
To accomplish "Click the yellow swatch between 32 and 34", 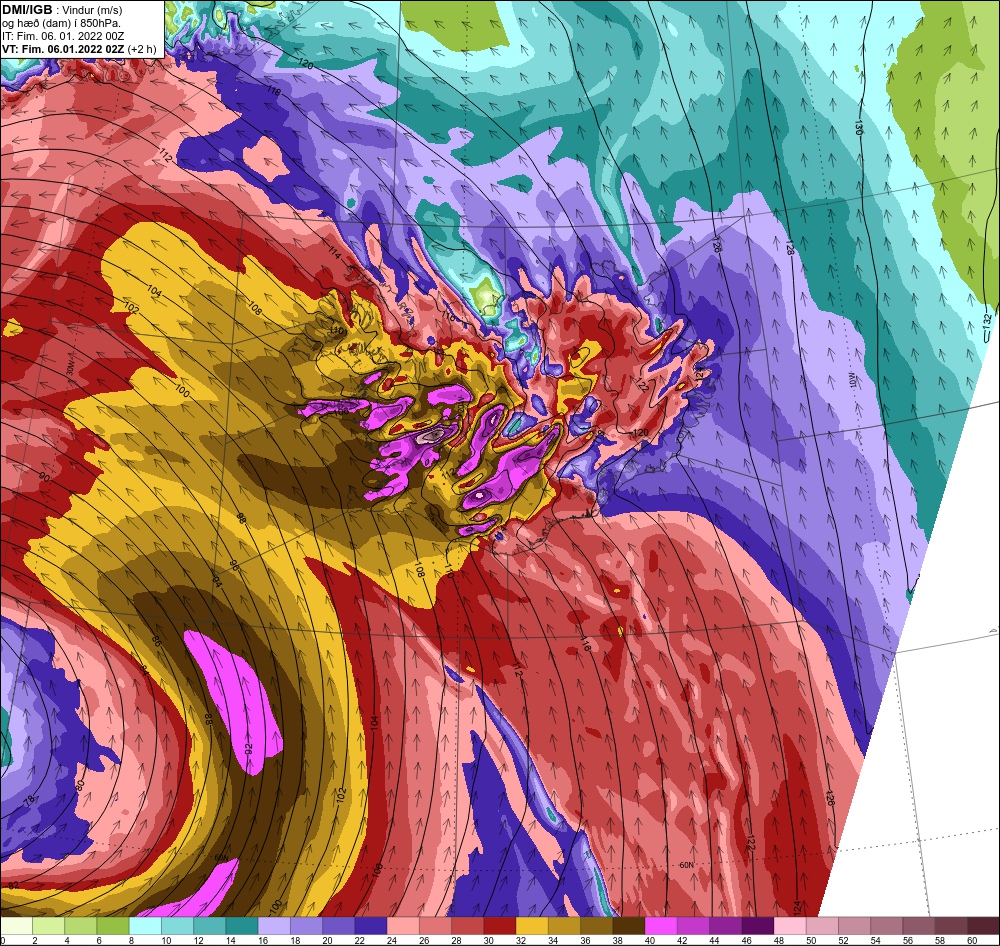I will click(532, 926).
